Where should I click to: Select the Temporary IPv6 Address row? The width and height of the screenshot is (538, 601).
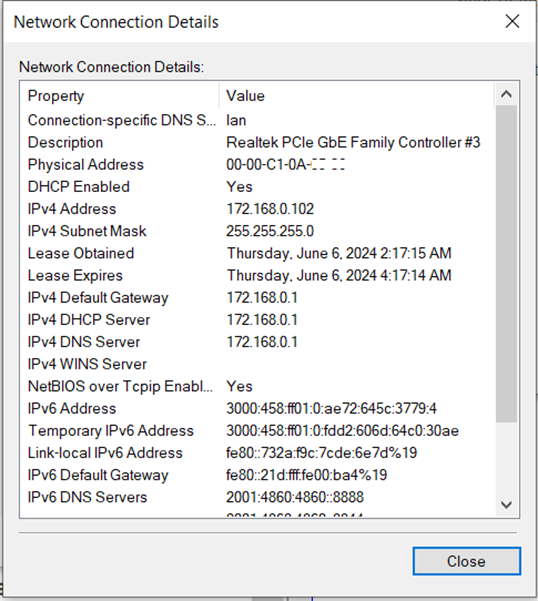pos(258,431)
